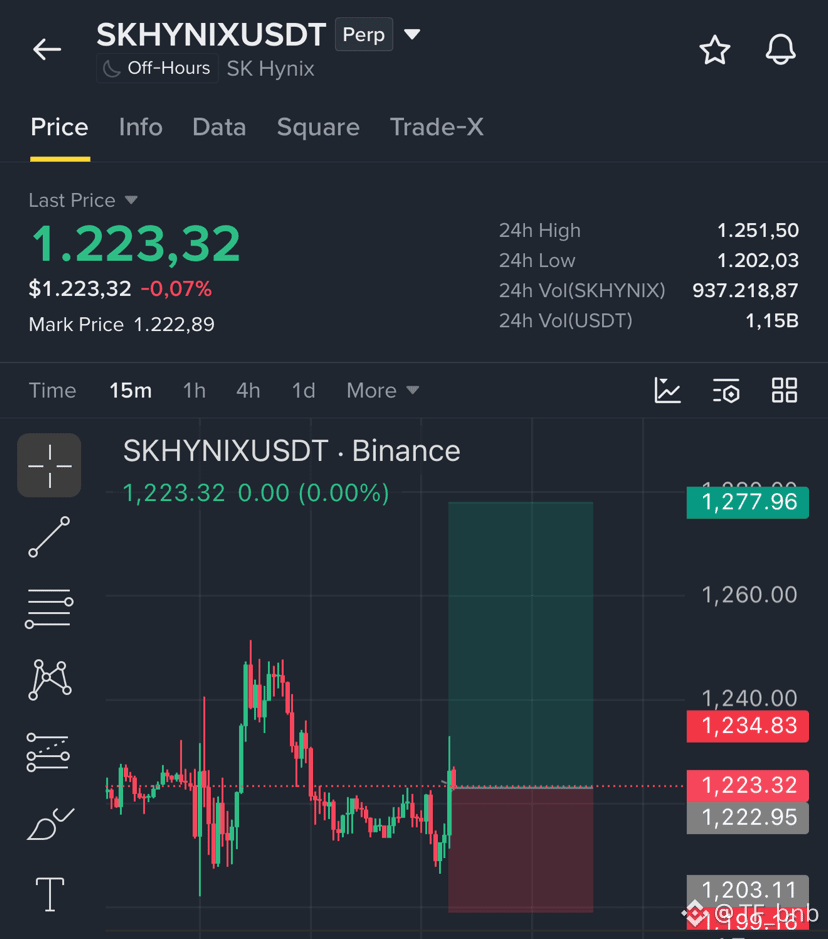Image resolution: width=828 pixels, height=939 pixels.
Task: Expand the More timeframes dropdown
Action: 383,390
